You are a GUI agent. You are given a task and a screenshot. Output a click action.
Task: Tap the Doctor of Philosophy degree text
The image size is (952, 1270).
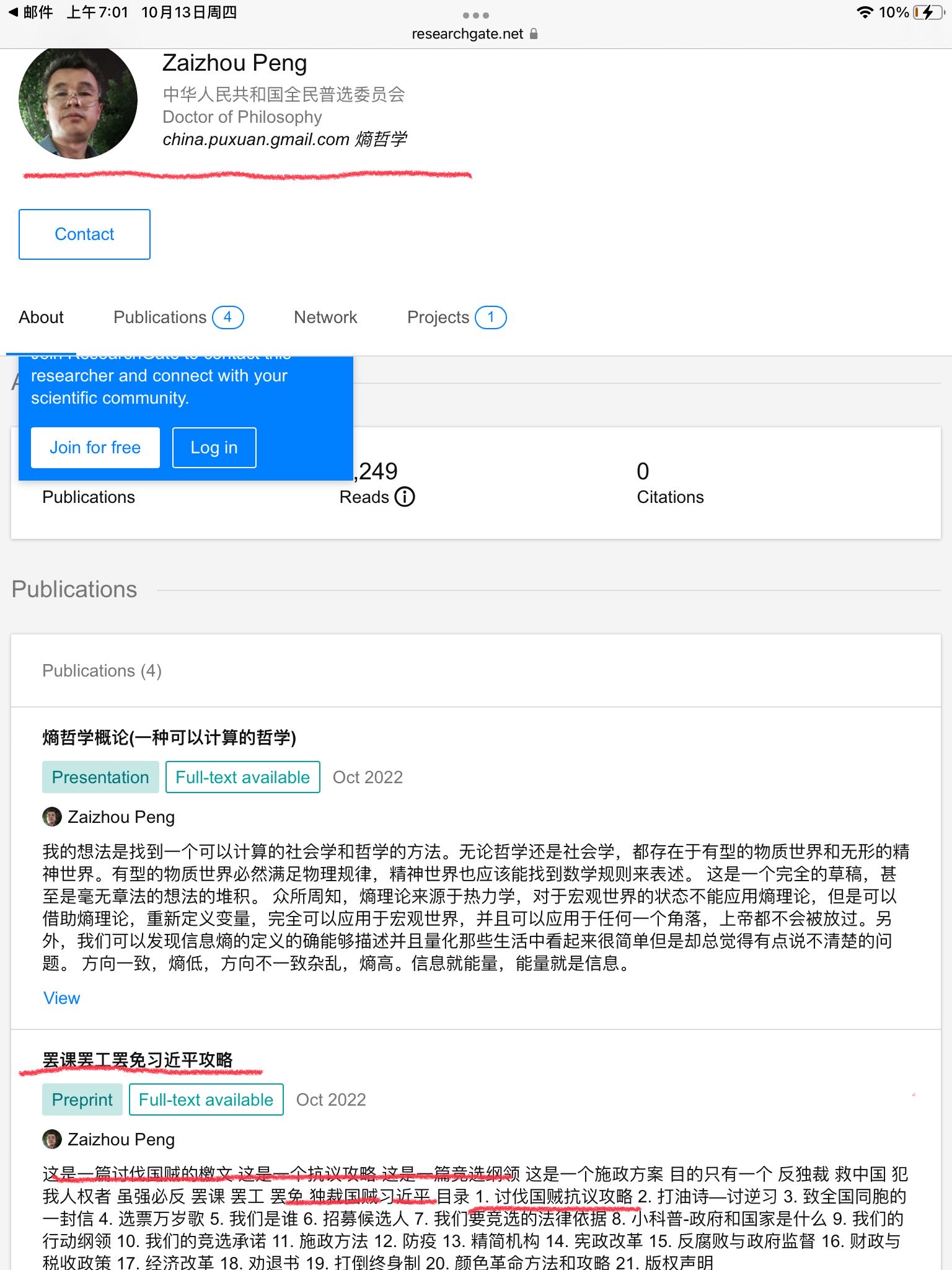(242, 117)
